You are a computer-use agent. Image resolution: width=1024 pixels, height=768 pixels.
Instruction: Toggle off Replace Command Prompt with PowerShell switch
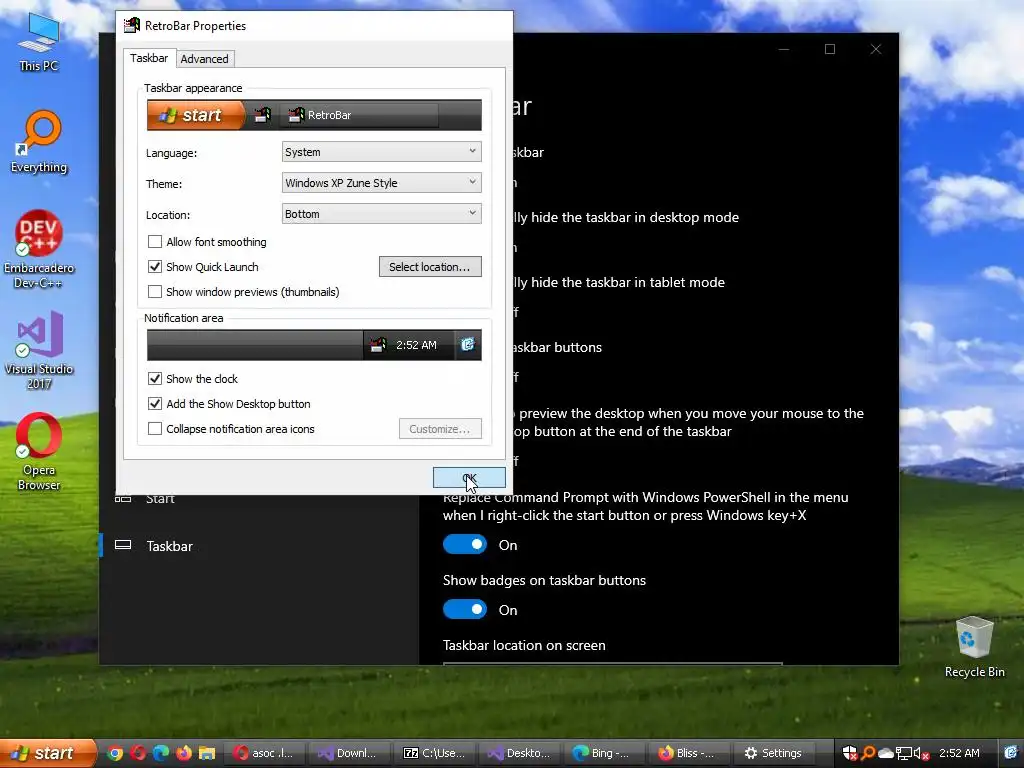coord(465,545)
